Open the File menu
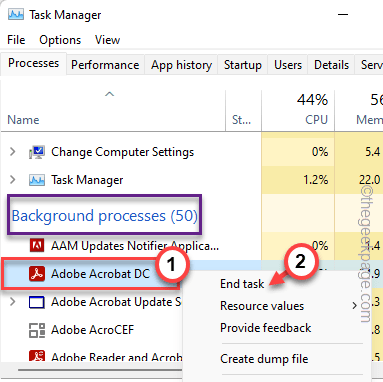383x382 pixels. 16,40
